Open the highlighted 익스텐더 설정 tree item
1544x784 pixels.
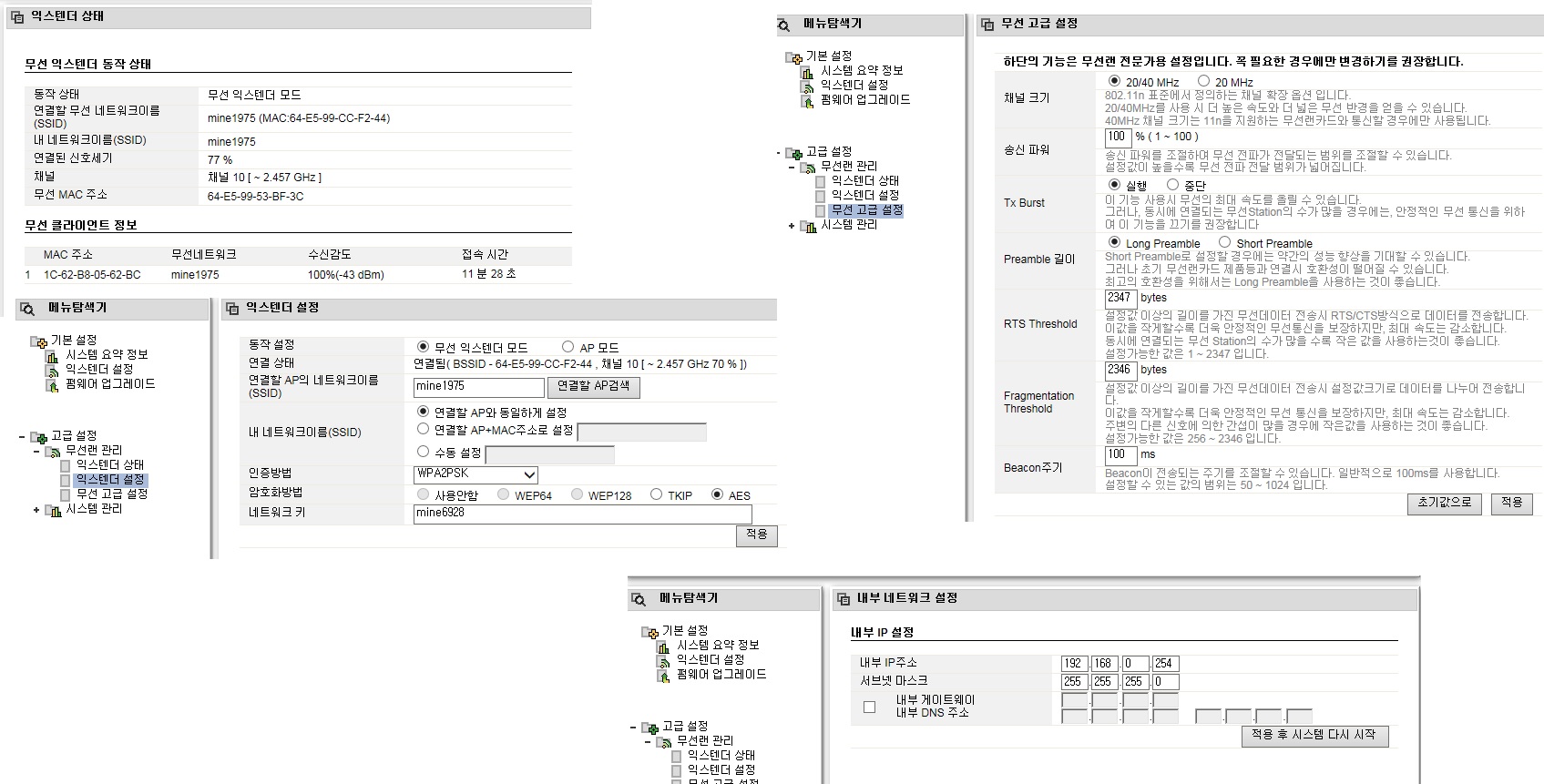click(x=110, y=480)
